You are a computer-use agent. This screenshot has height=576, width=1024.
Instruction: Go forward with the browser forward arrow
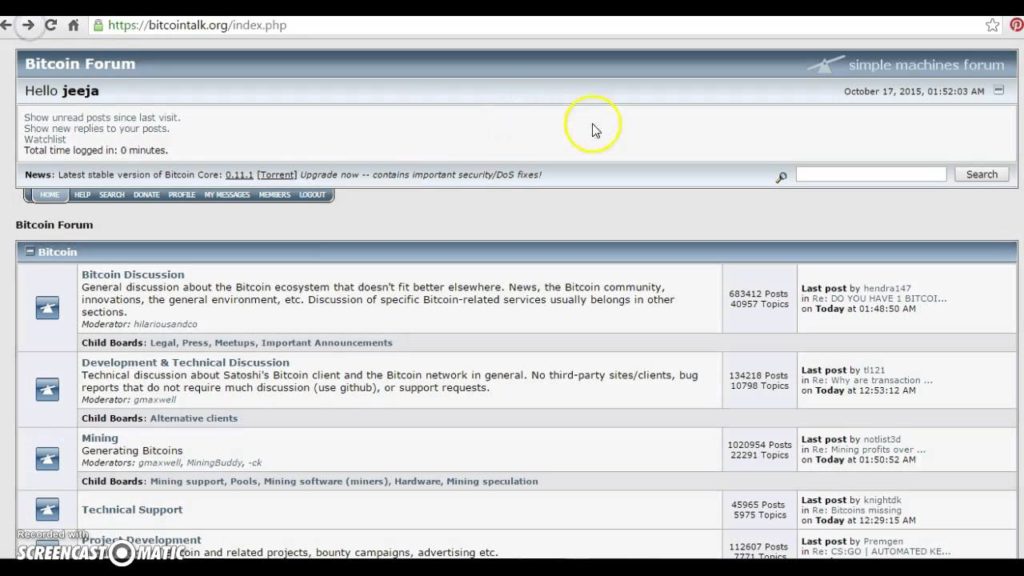[28, 25]
